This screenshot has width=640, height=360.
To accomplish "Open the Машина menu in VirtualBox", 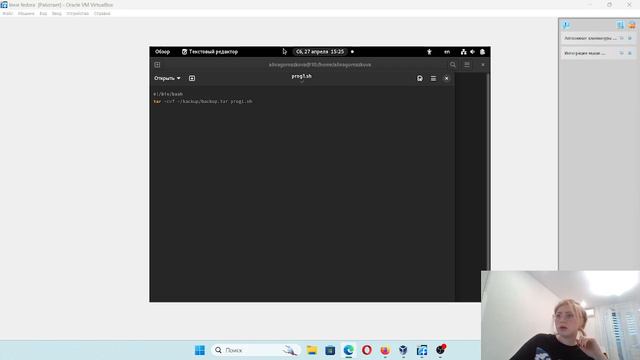I will pos(26,13).
